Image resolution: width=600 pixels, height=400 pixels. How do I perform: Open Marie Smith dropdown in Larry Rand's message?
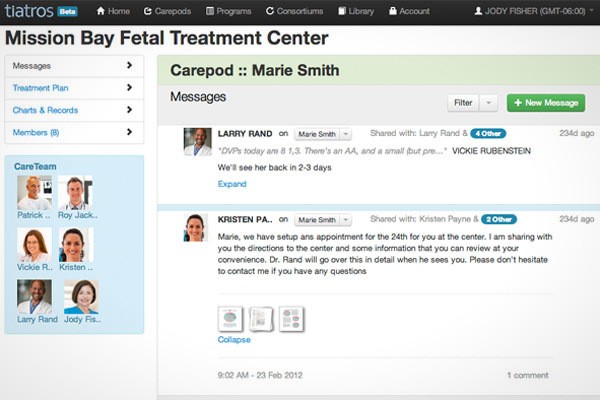tap(323, 133)
